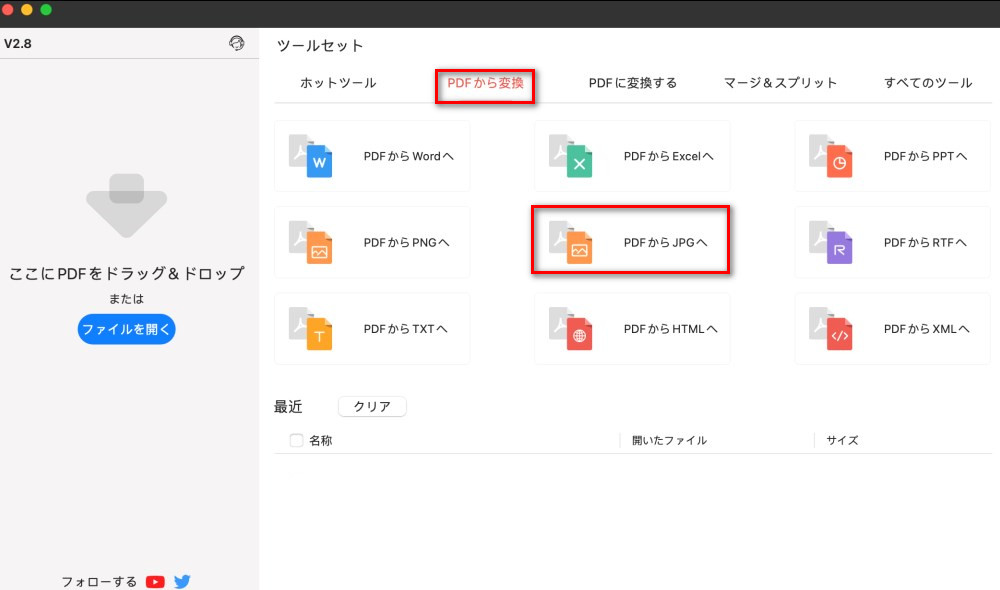The image size is (1000, 590).
Task: Open the PDF to Excel converter
Action: (631, 156)
